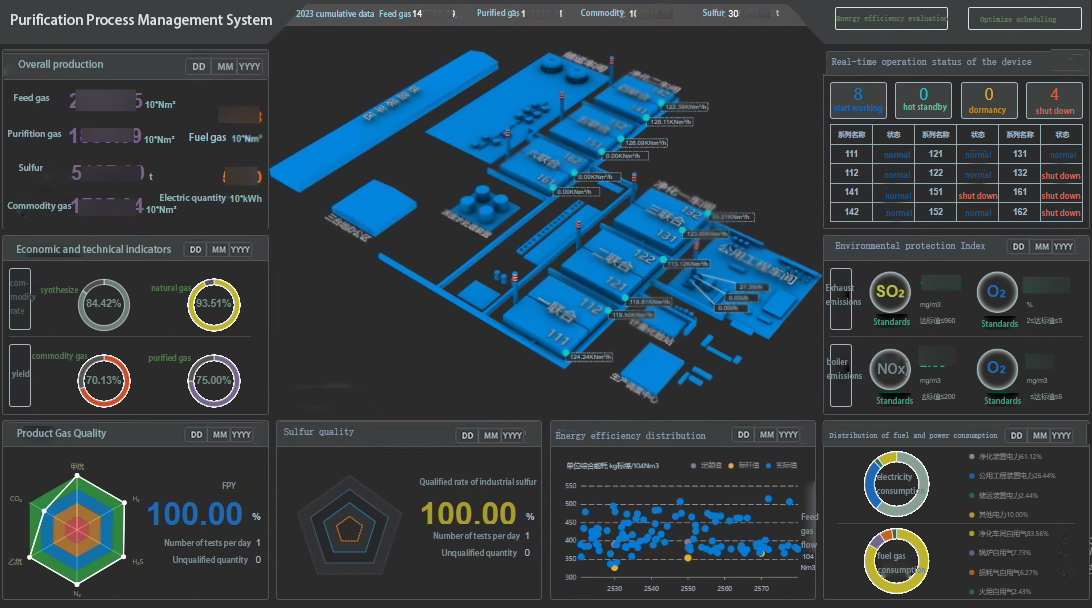1092x608 pixels.
Task: Choose MM for Sulfur quality panel
Action: click(x=490, y=436)
